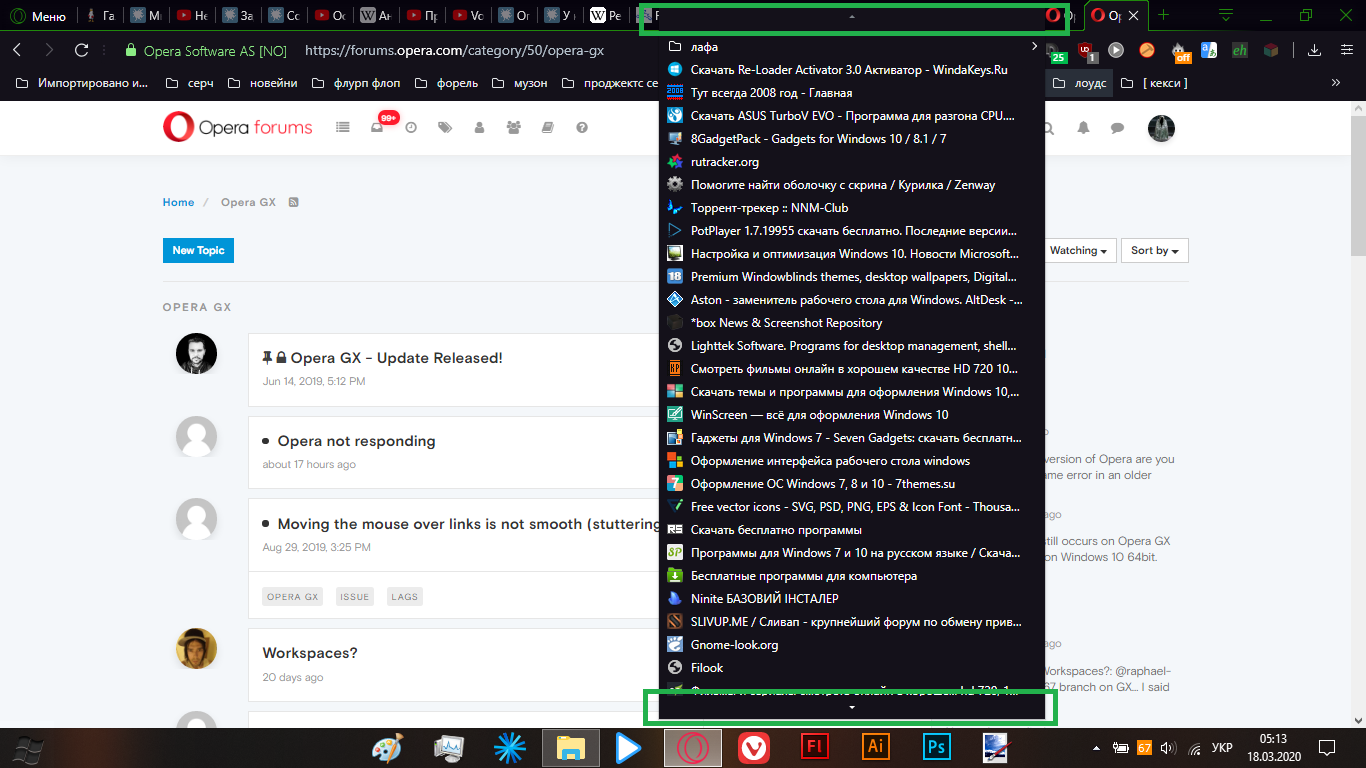Select Gnome-look.org bookmark entry
Image resolution: width=1366 pixels, height=768 pixels.
(852, 645)
